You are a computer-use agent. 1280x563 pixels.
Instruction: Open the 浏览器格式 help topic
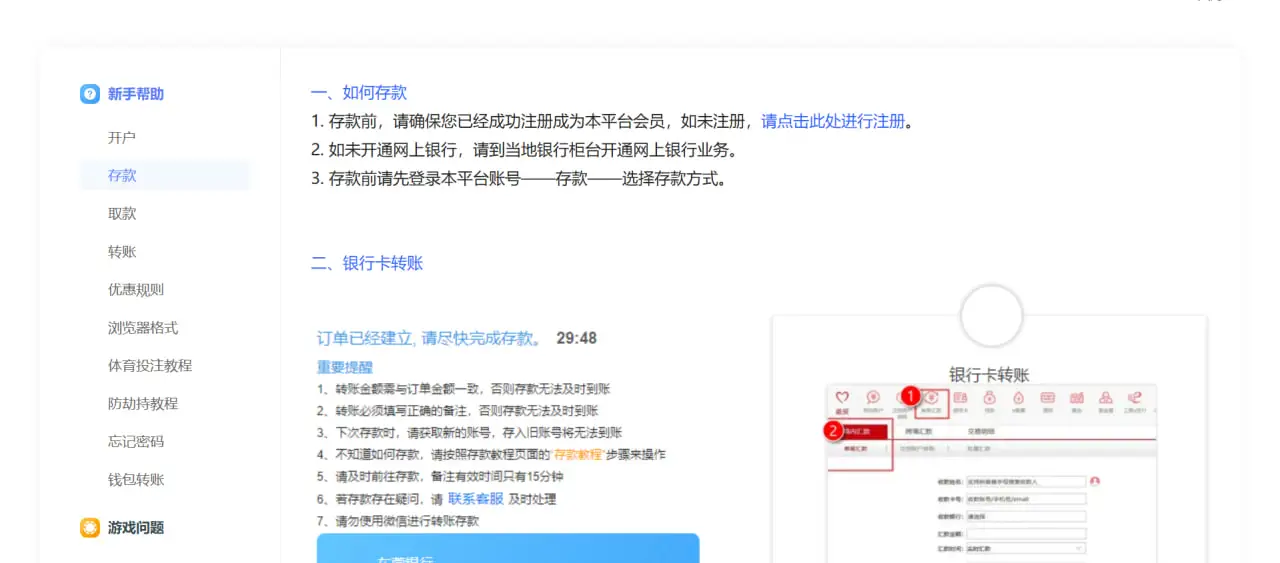143,327
